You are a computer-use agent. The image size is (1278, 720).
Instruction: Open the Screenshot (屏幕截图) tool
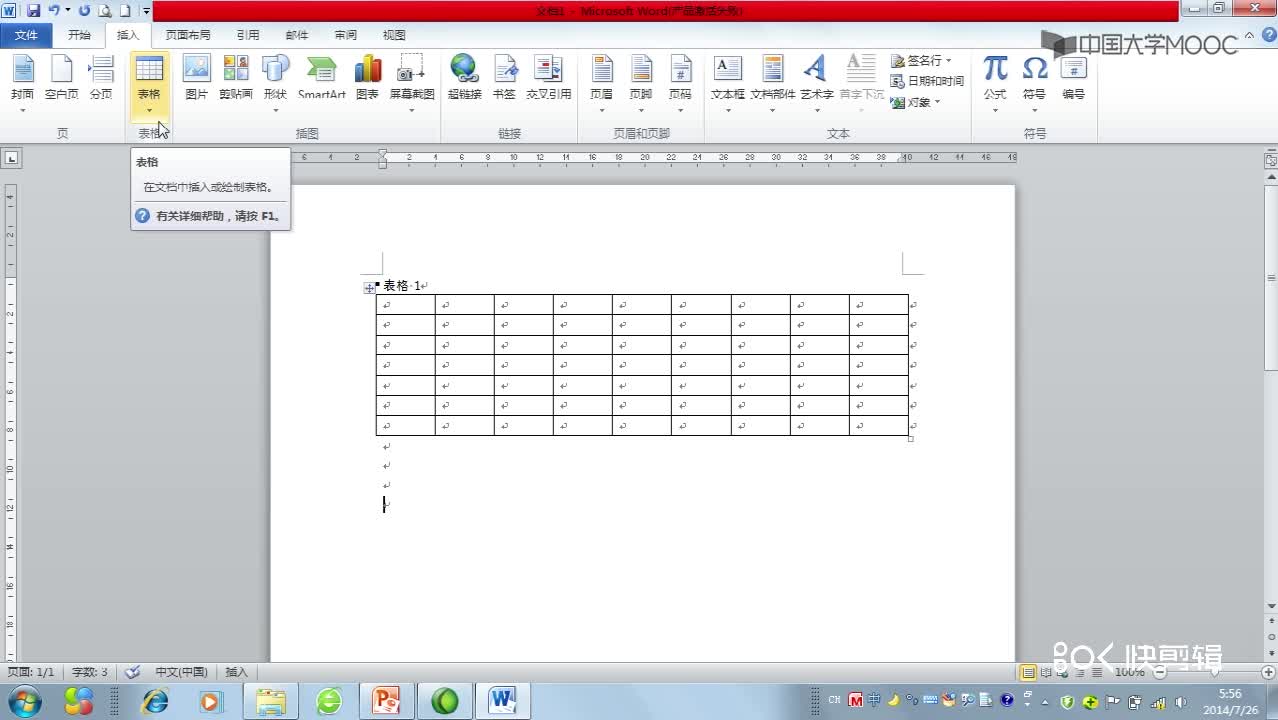click(x=412, y=82)
